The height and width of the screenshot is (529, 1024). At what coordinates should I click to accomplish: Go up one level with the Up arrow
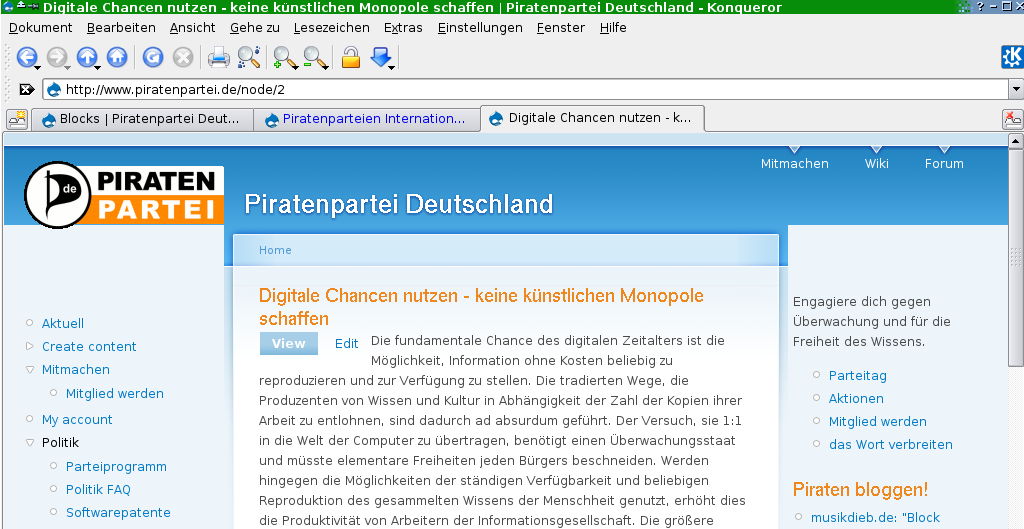pyautogui.click(x=87, y=58)
